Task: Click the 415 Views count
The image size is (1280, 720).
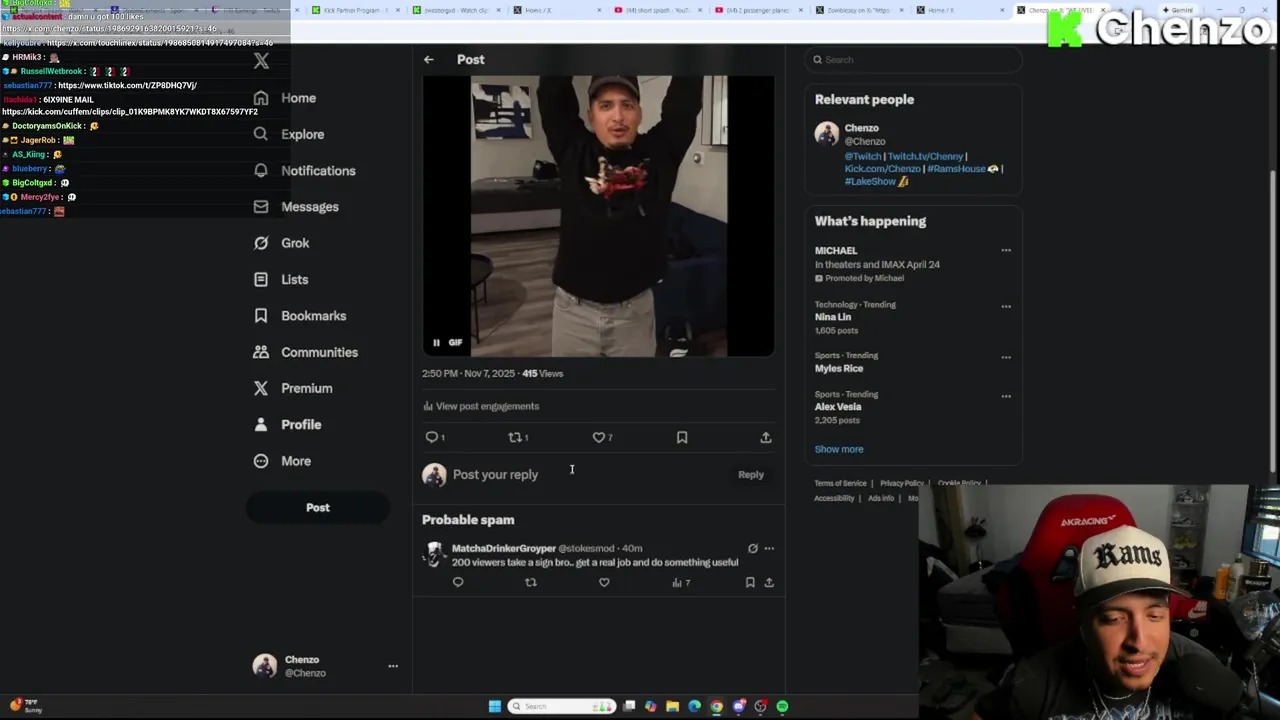Action: [x=542, y=373]
